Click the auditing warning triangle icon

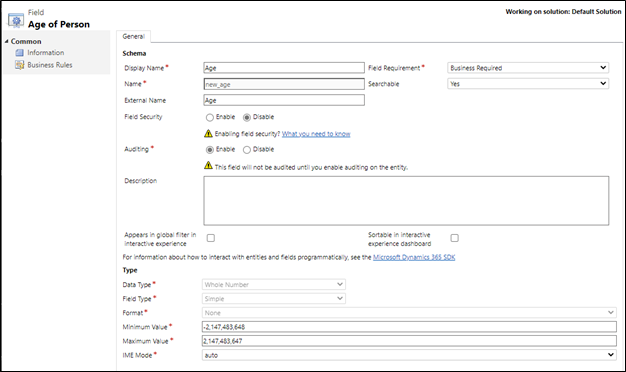click(x=208, y=165)
